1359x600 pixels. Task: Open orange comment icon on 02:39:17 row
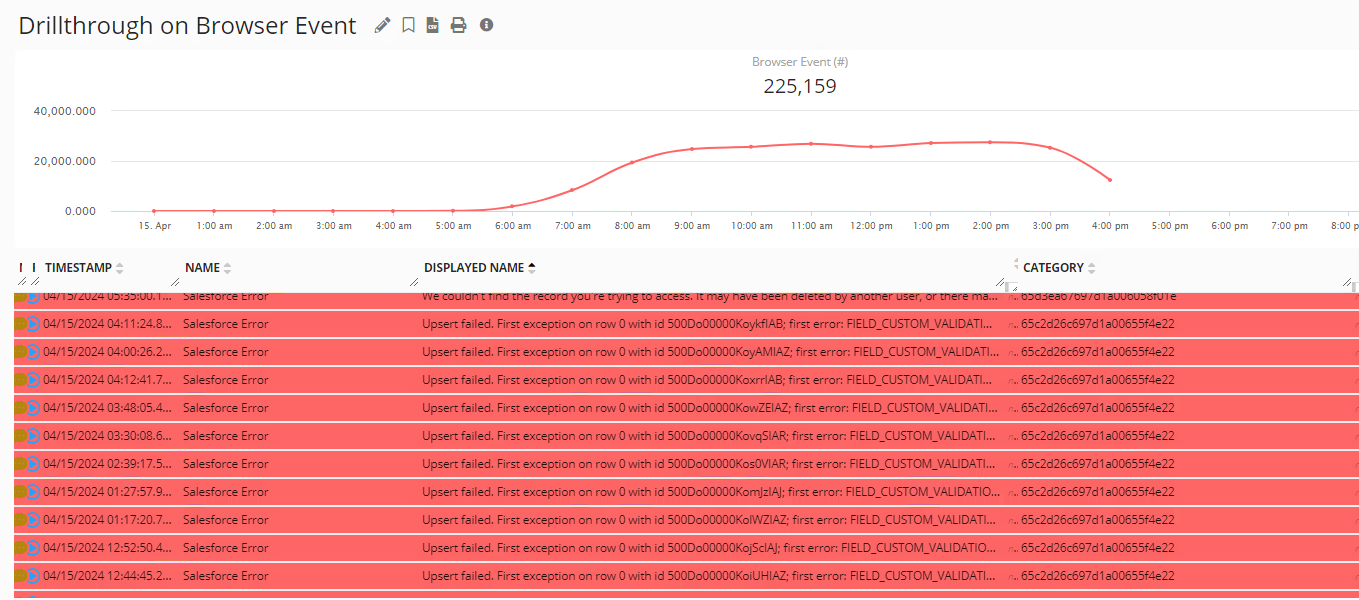(20, 464)
